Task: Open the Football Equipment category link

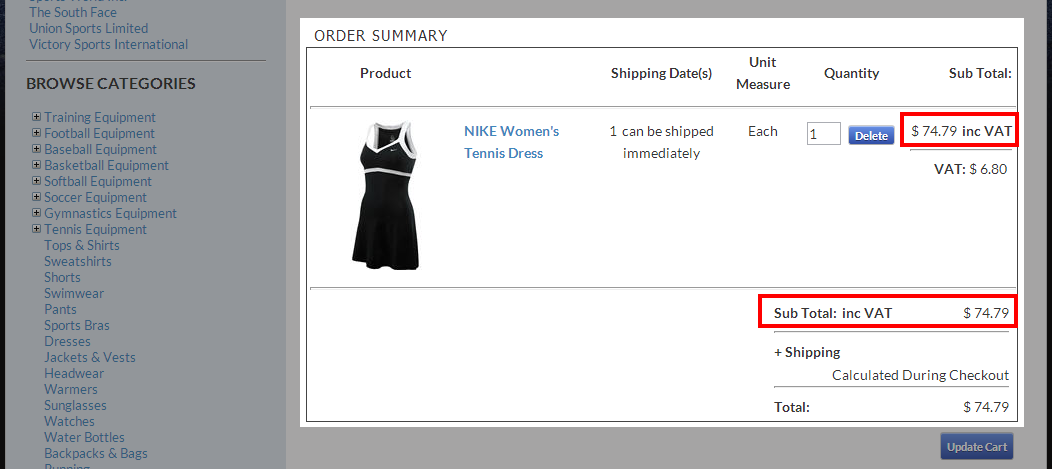Action: (x=99, y=134)
